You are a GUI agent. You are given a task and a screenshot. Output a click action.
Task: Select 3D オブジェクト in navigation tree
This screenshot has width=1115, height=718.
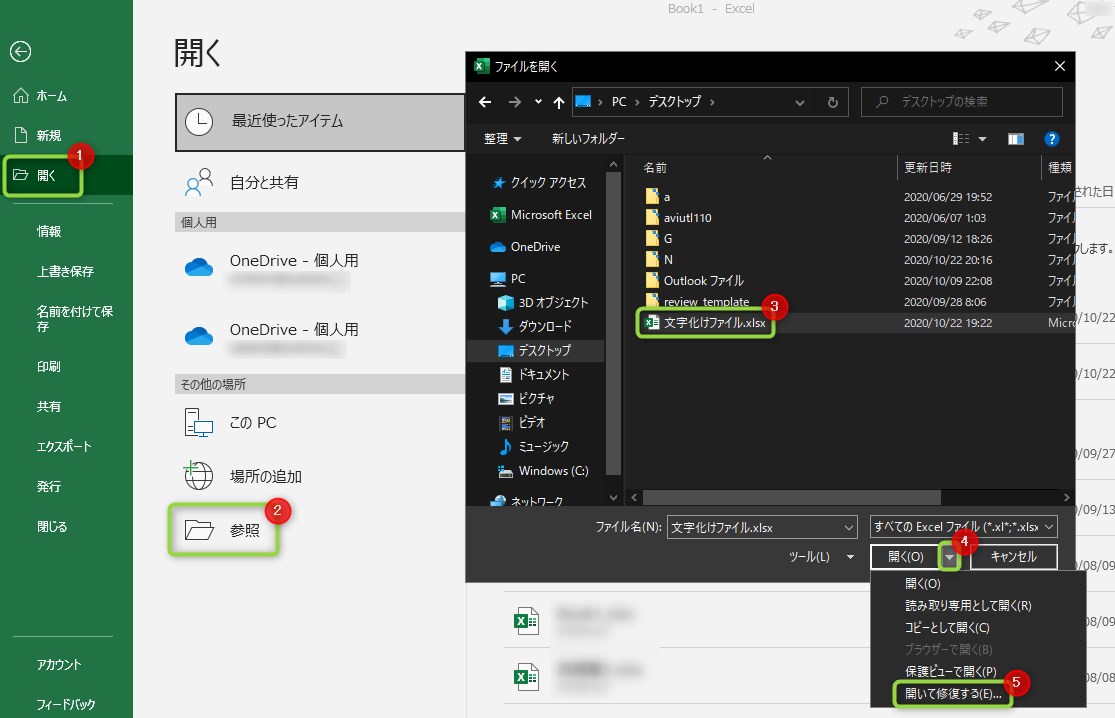point(544,302)
